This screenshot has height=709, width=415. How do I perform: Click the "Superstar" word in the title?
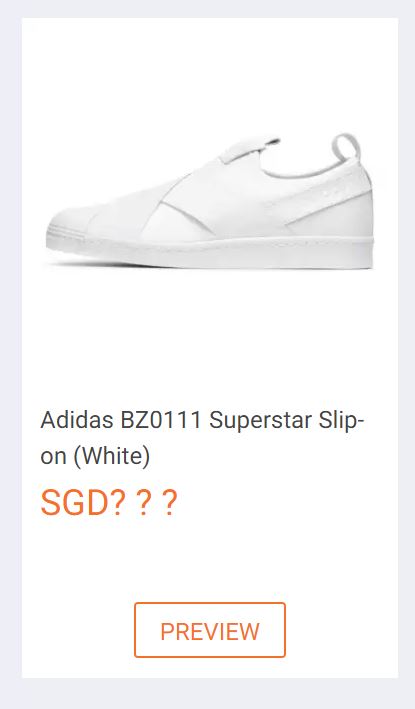(260, 421)
